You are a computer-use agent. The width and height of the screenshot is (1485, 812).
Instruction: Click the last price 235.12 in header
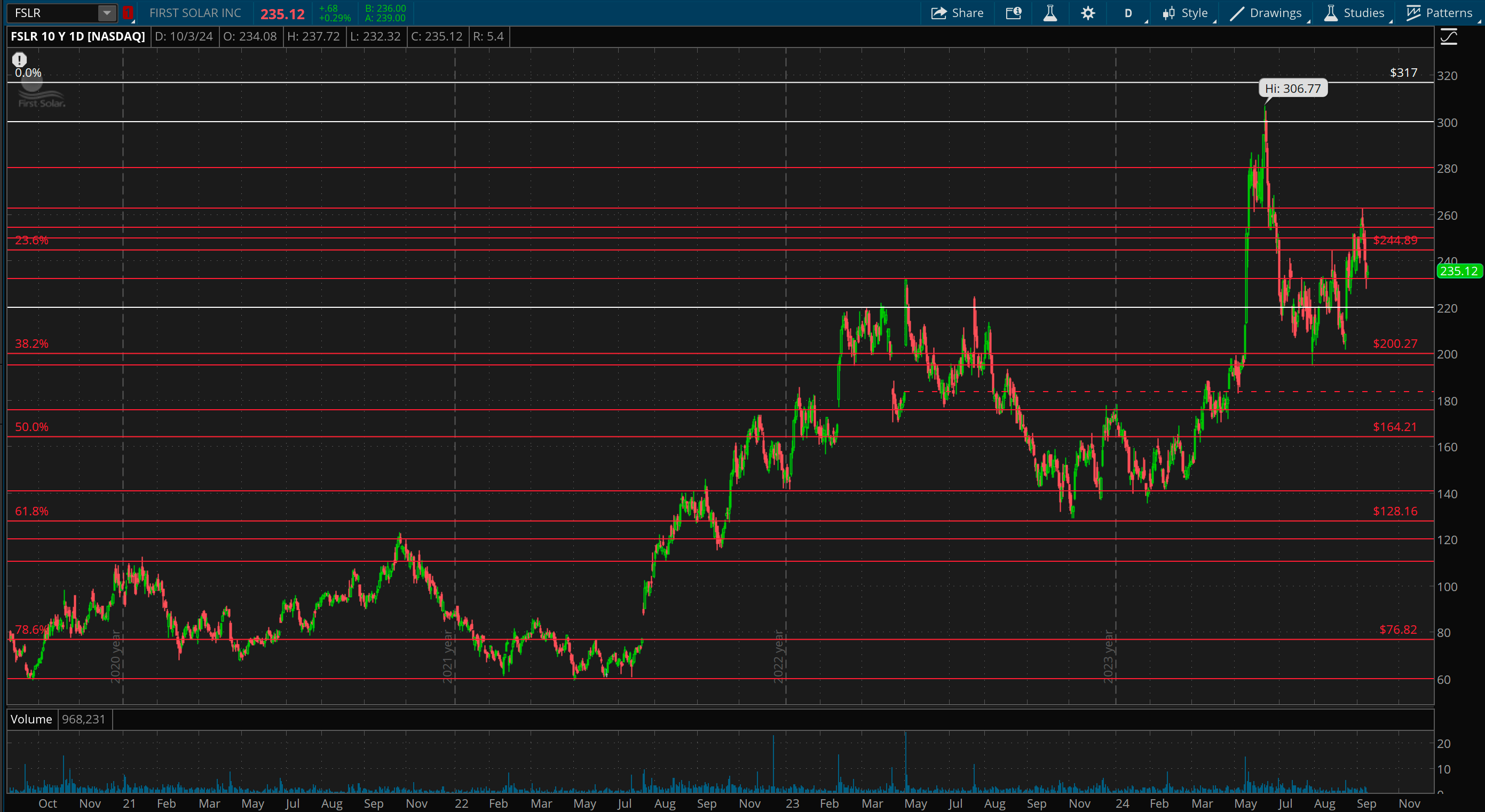[282, 14]
